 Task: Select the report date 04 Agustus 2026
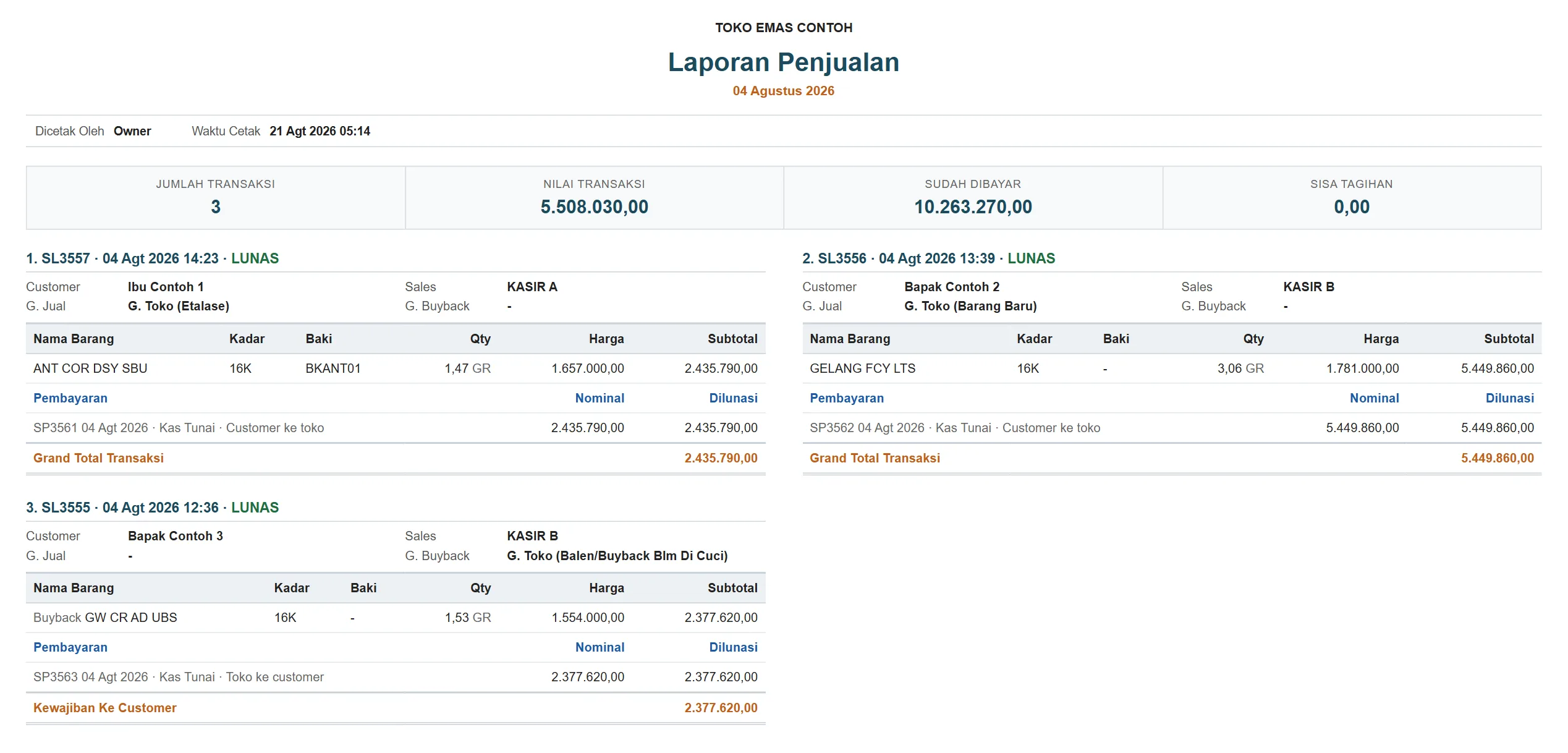[x=783, y=91]
